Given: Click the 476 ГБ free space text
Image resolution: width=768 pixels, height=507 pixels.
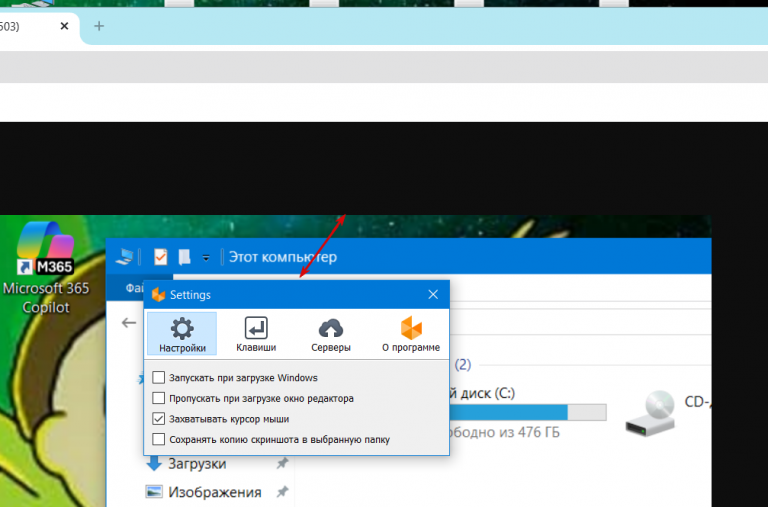Looking at the screenshot, I should point(502,432).
